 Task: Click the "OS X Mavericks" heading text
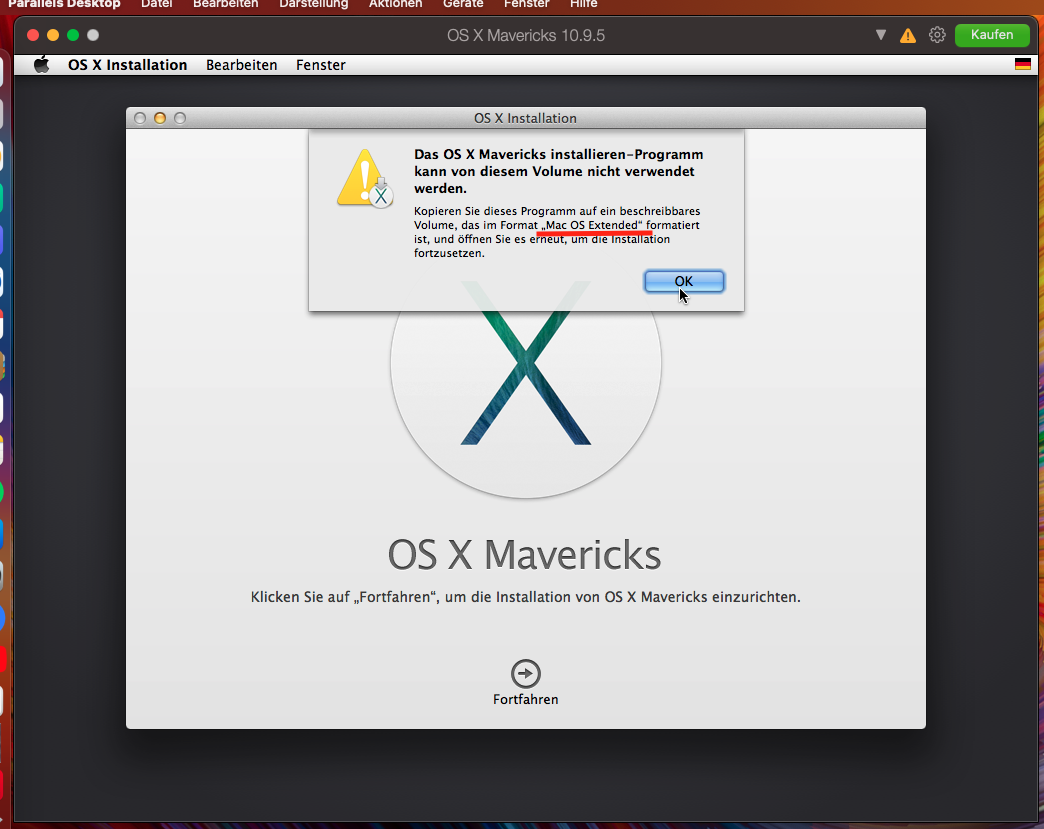525,555
